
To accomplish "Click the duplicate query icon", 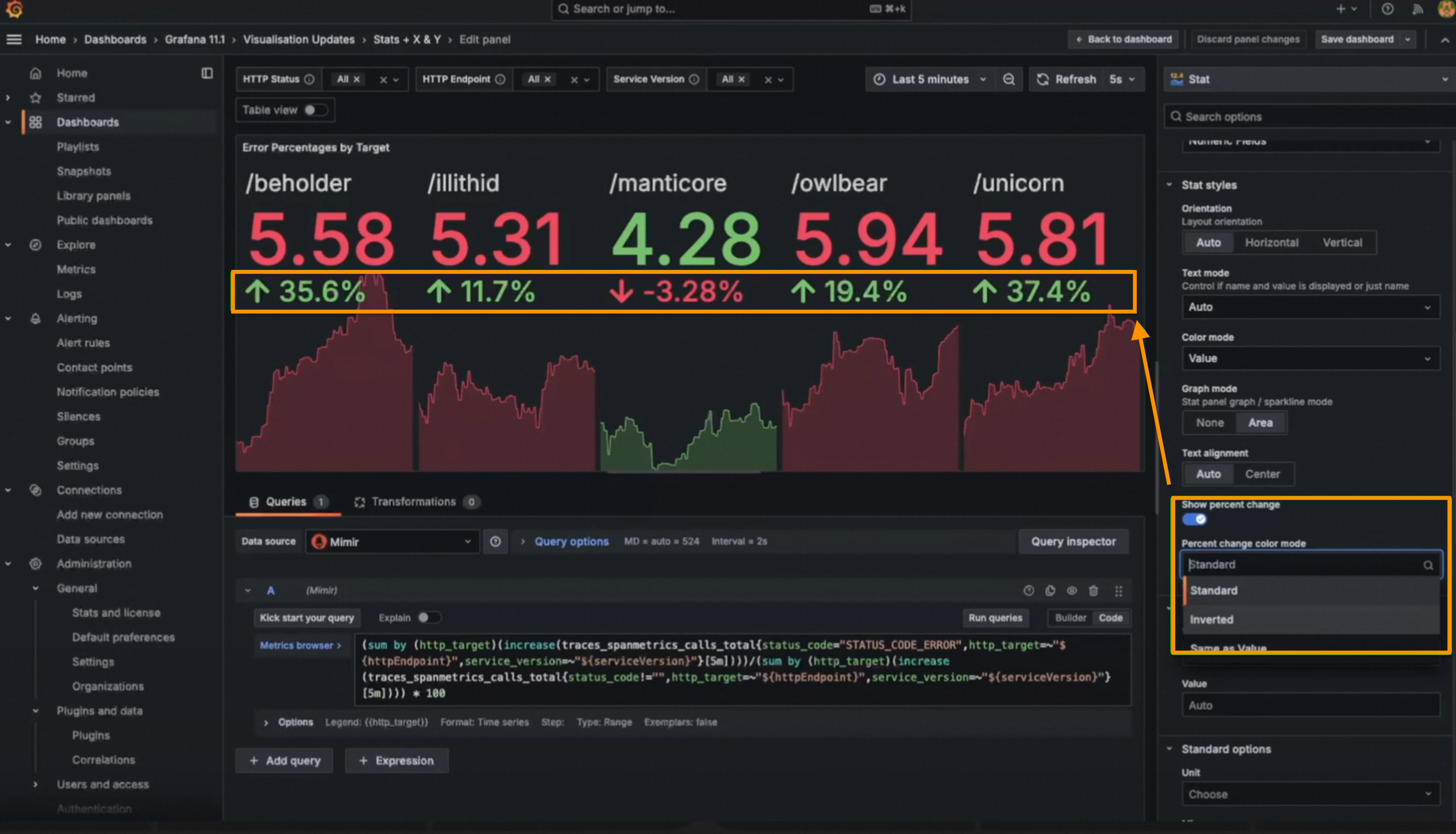I will point(1050,591).
